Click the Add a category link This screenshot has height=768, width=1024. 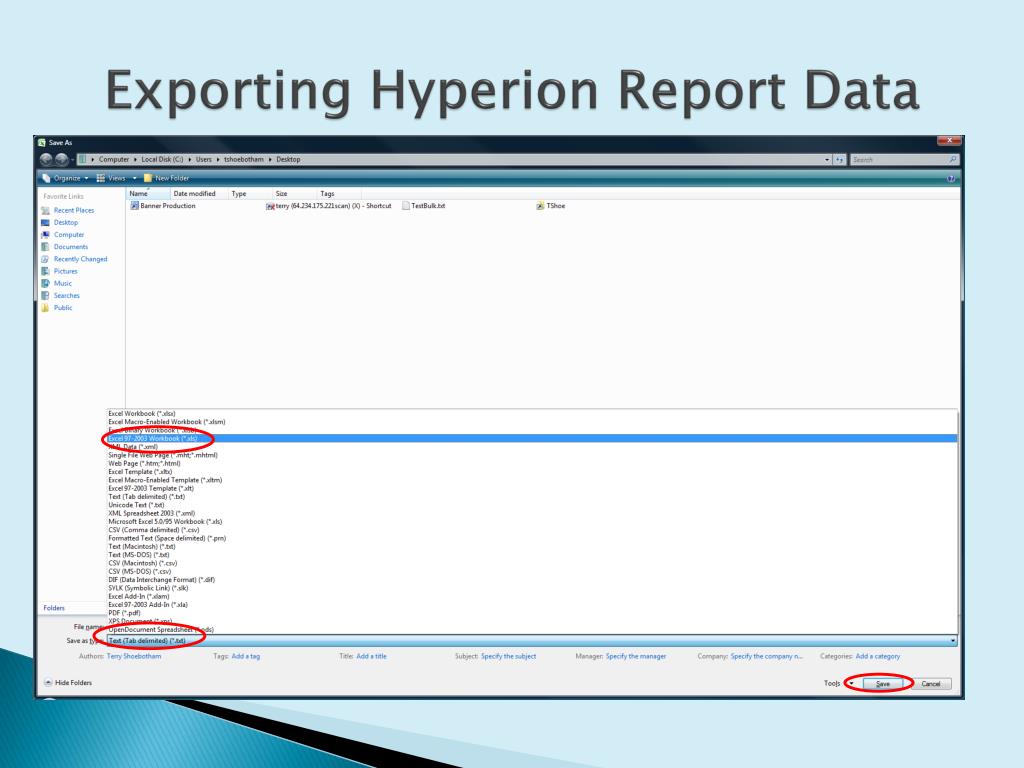tap(878, 656)
